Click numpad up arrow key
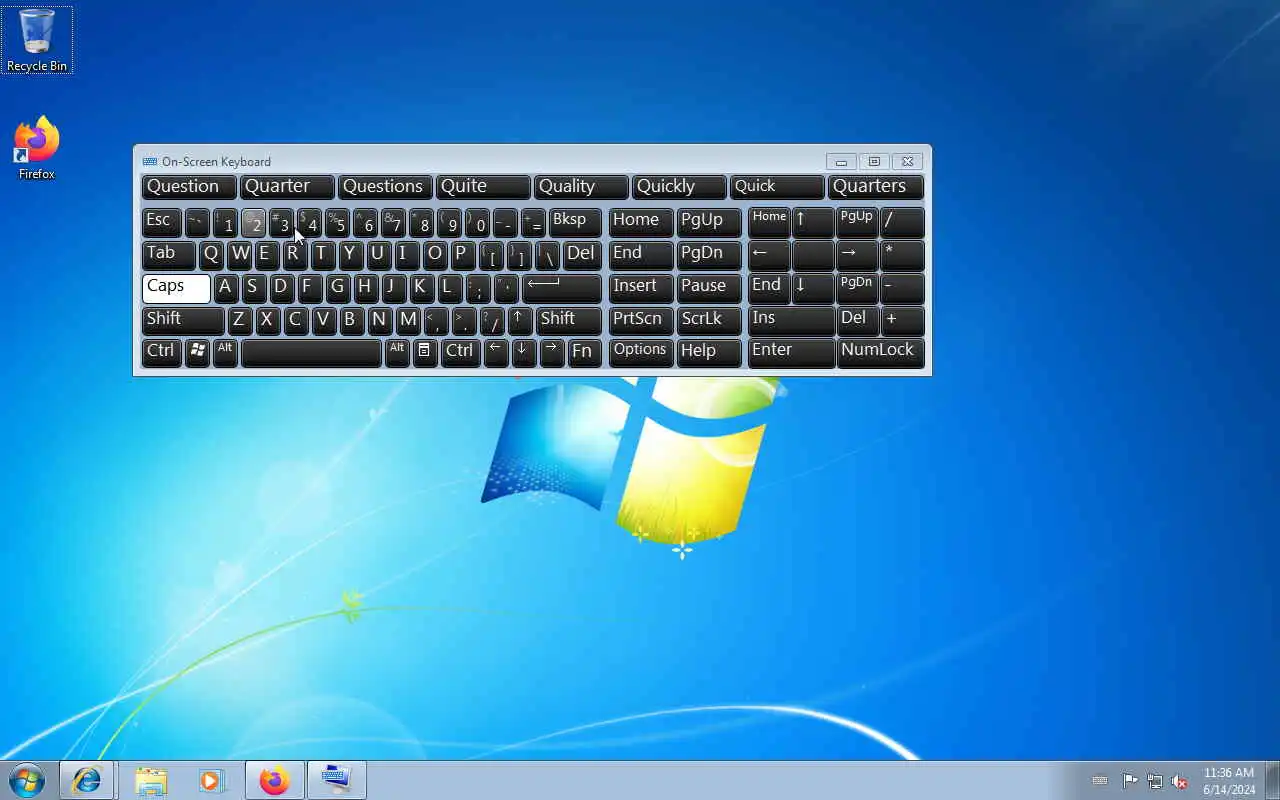 click(813, 222)
